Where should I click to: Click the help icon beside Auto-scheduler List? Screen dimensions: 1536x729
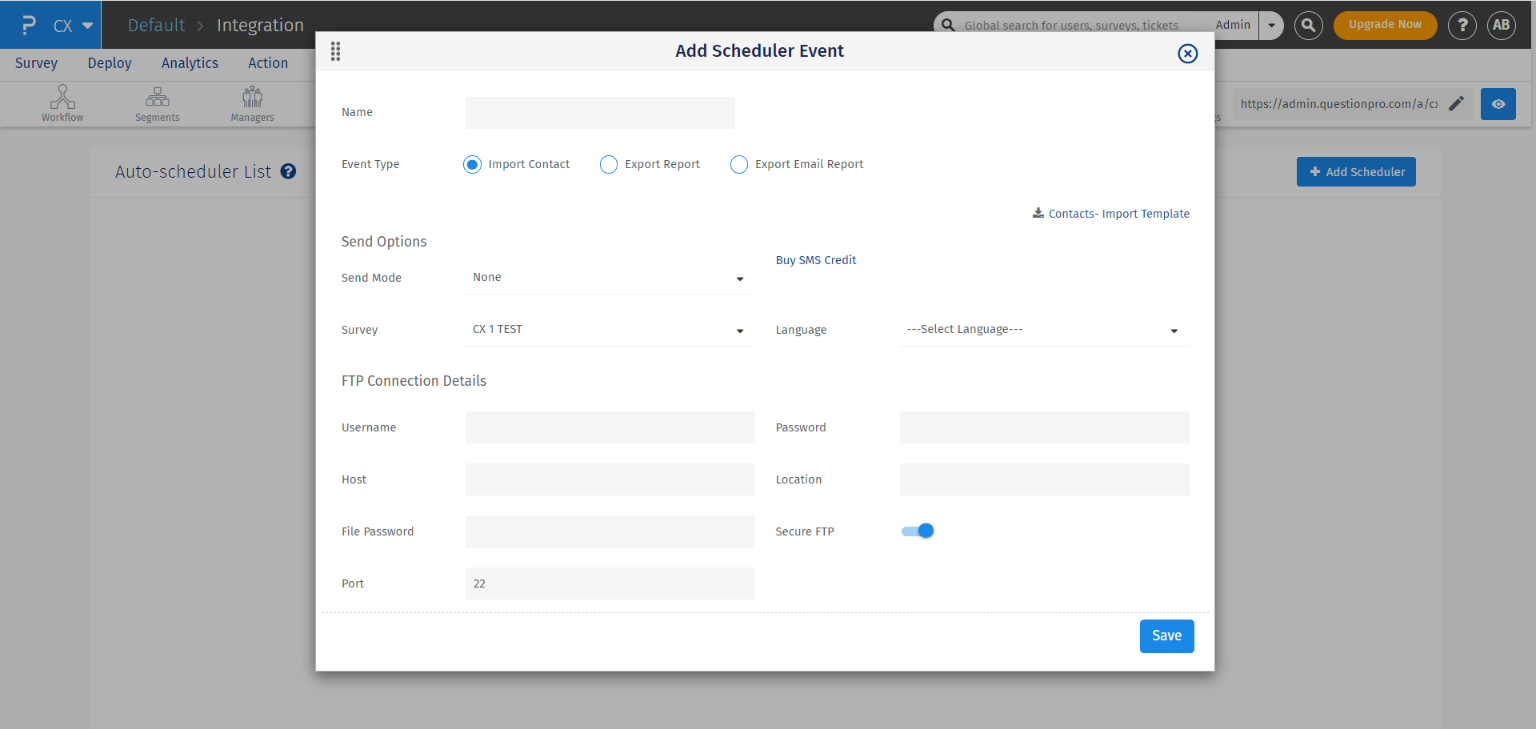pyautogui.click(x=288, y=171)
